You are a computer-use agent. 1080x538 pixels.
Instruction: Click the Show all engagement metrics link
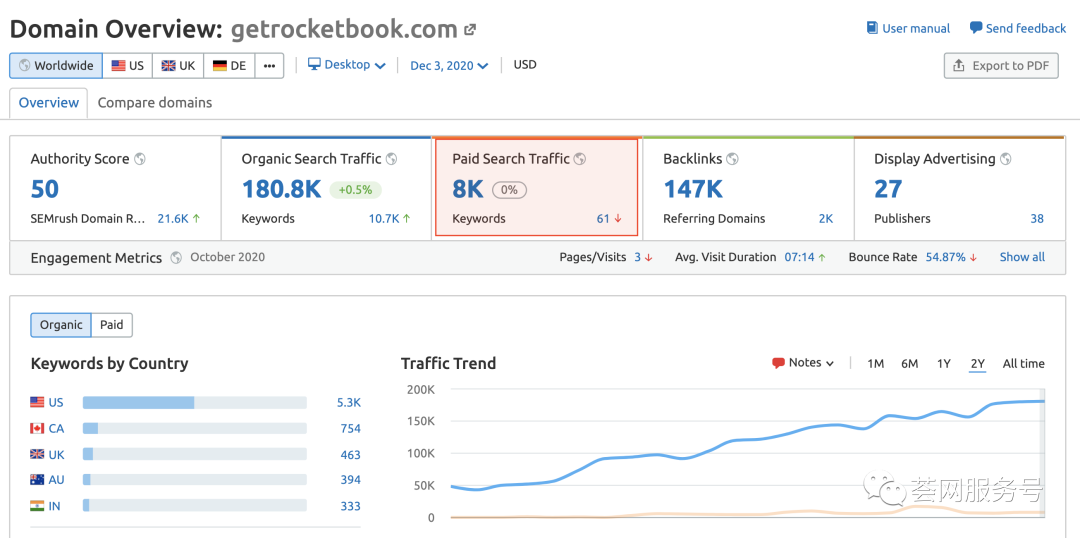click(x=1022, y=258)
